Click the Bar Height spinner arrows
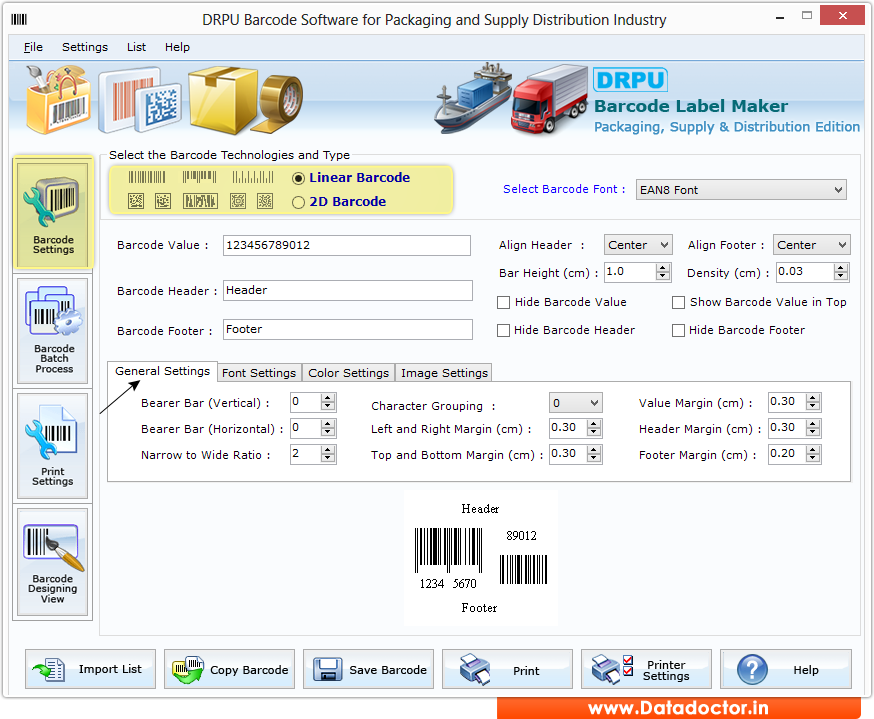874x719 pixels. coord(662,272)
